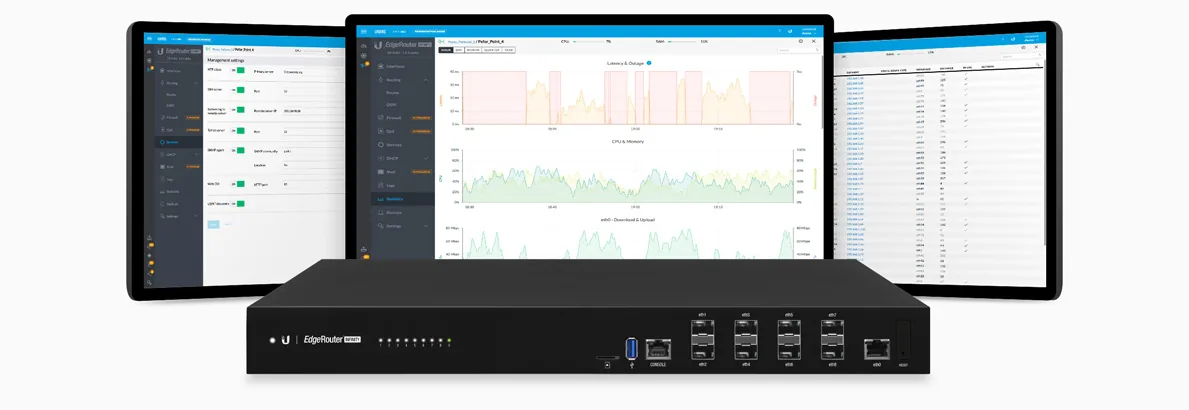Select the HOUR time range tab
This screenshot has height=410, width=1189.
[445, 50]
